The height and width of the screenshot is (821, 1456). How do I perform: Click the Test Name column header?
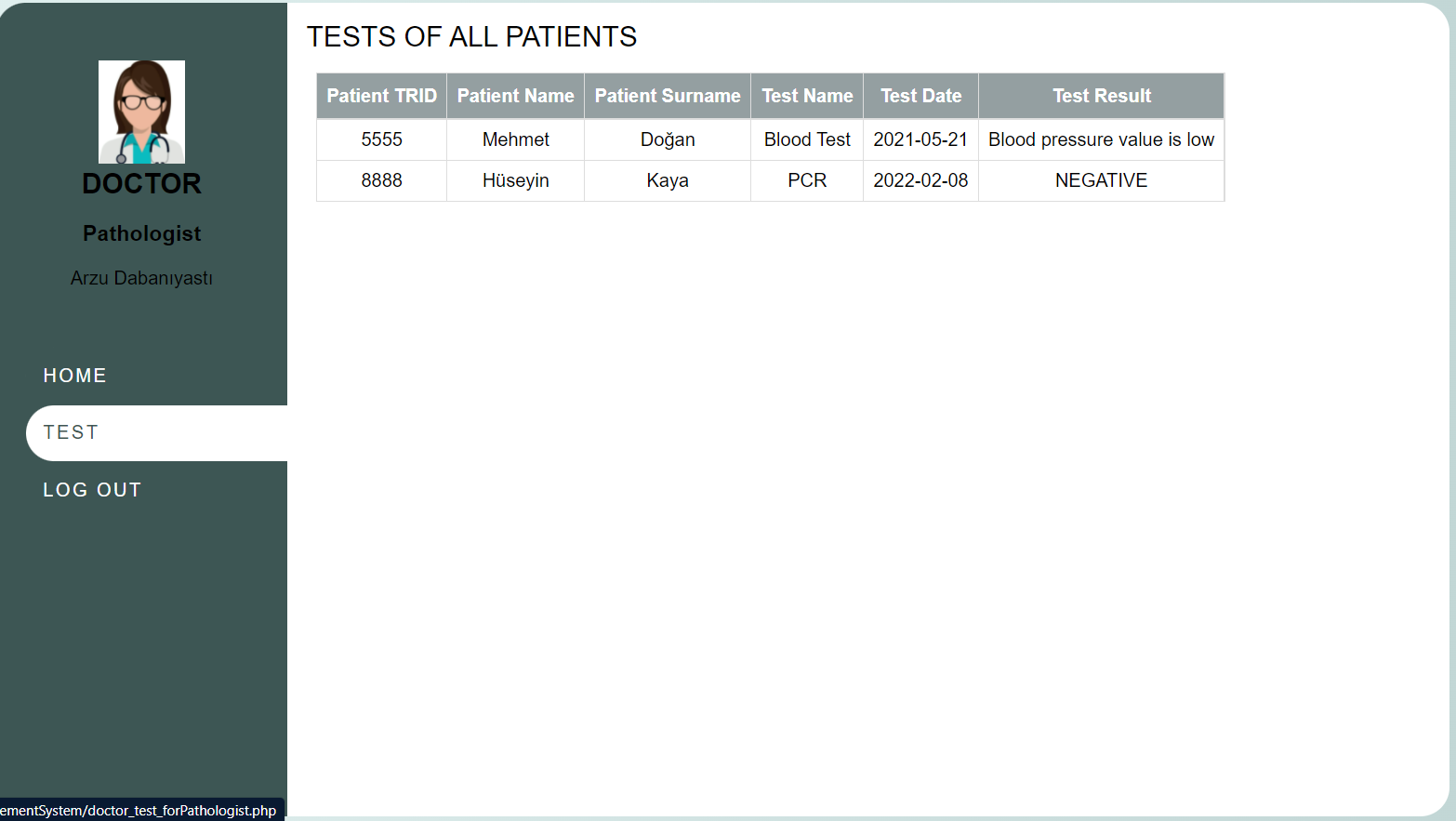click(806, 96)
